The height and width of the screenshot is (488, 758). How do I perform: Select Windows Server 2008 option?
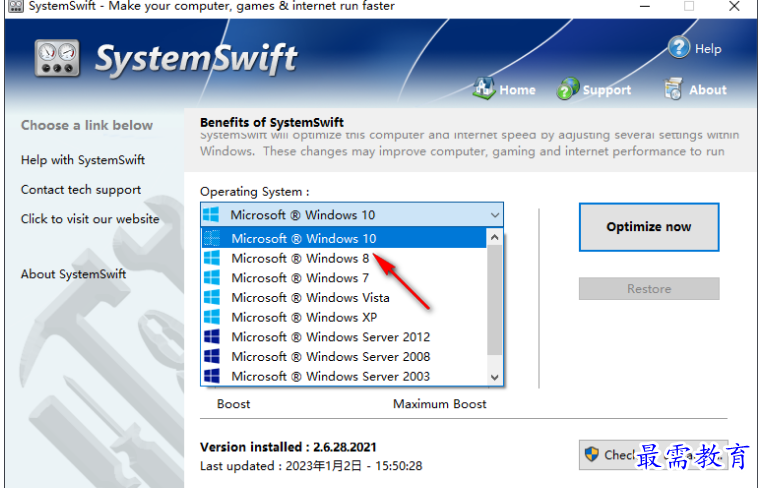pos(344,356)
